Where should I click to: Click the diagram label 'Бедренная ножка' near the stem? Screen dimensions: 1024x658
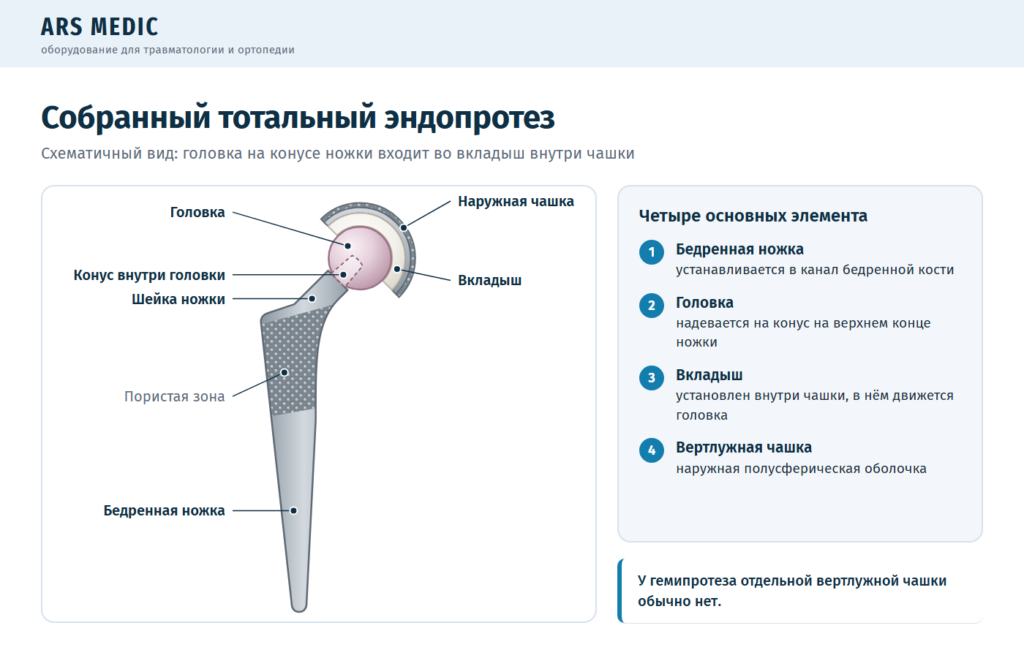point(164,510)
